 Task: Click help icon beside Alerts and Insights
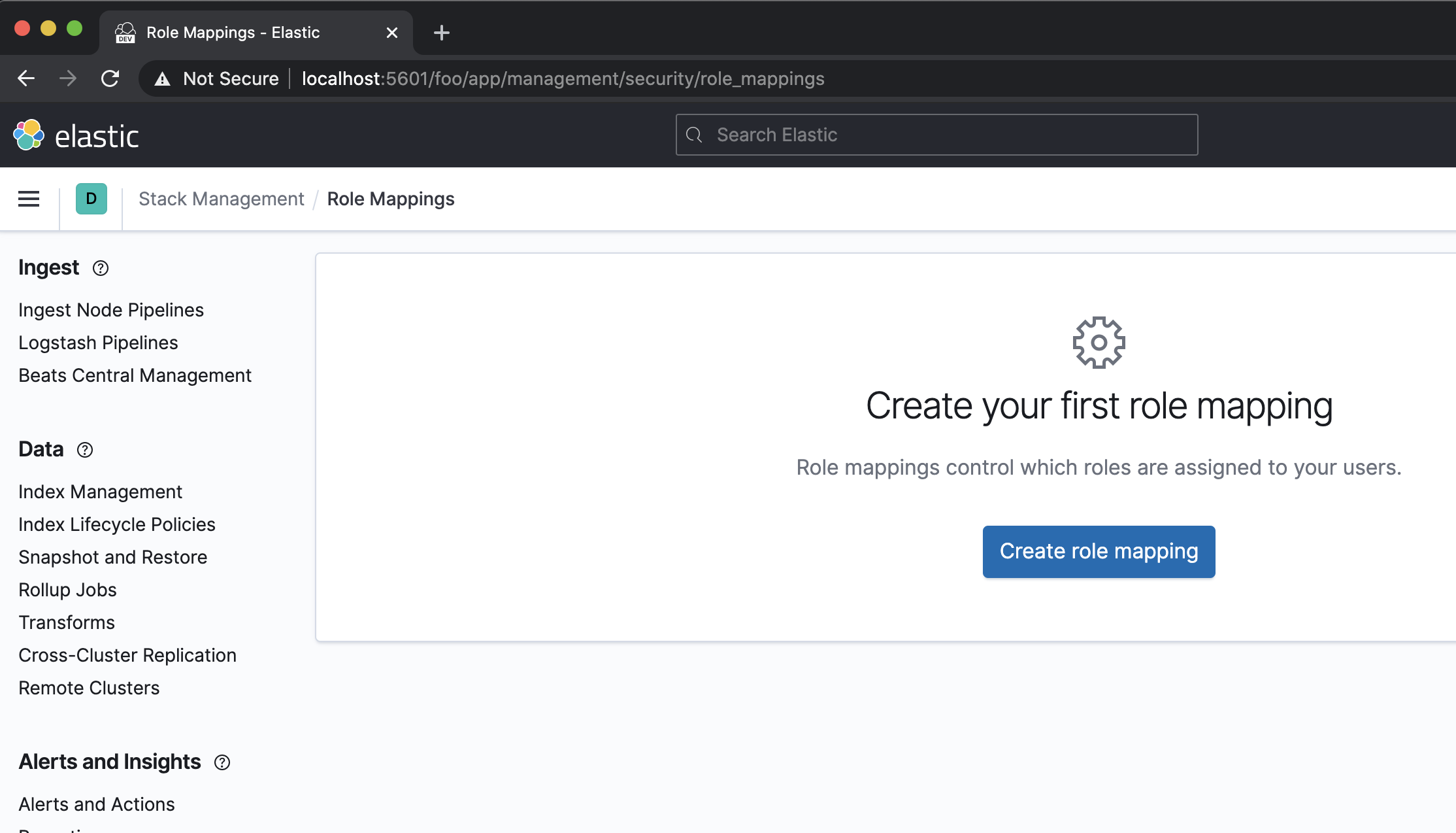(222, 762)
